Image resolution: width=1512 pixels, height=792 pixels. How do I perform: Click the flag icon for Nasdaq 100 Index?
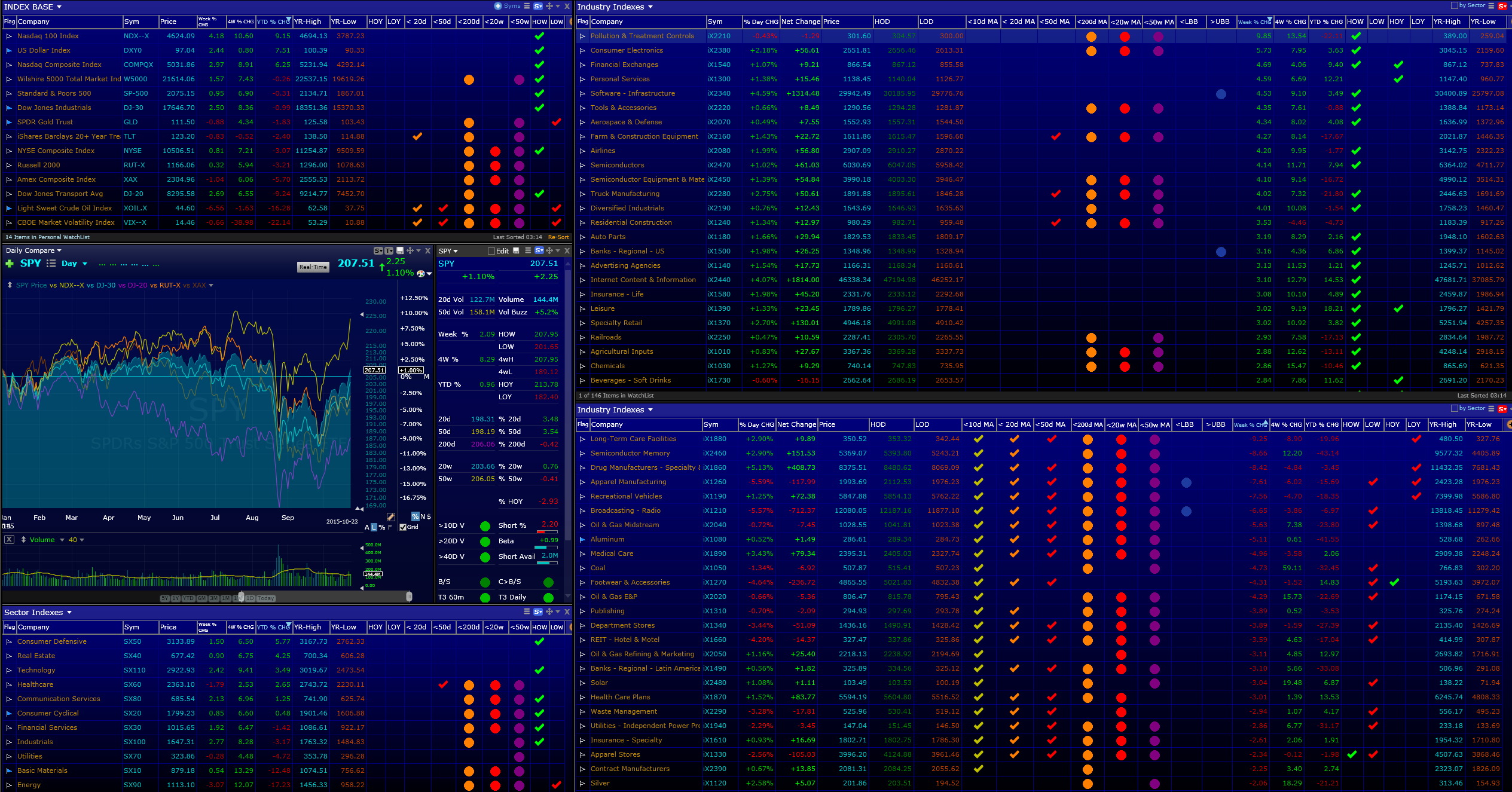[x=9, y=36]
